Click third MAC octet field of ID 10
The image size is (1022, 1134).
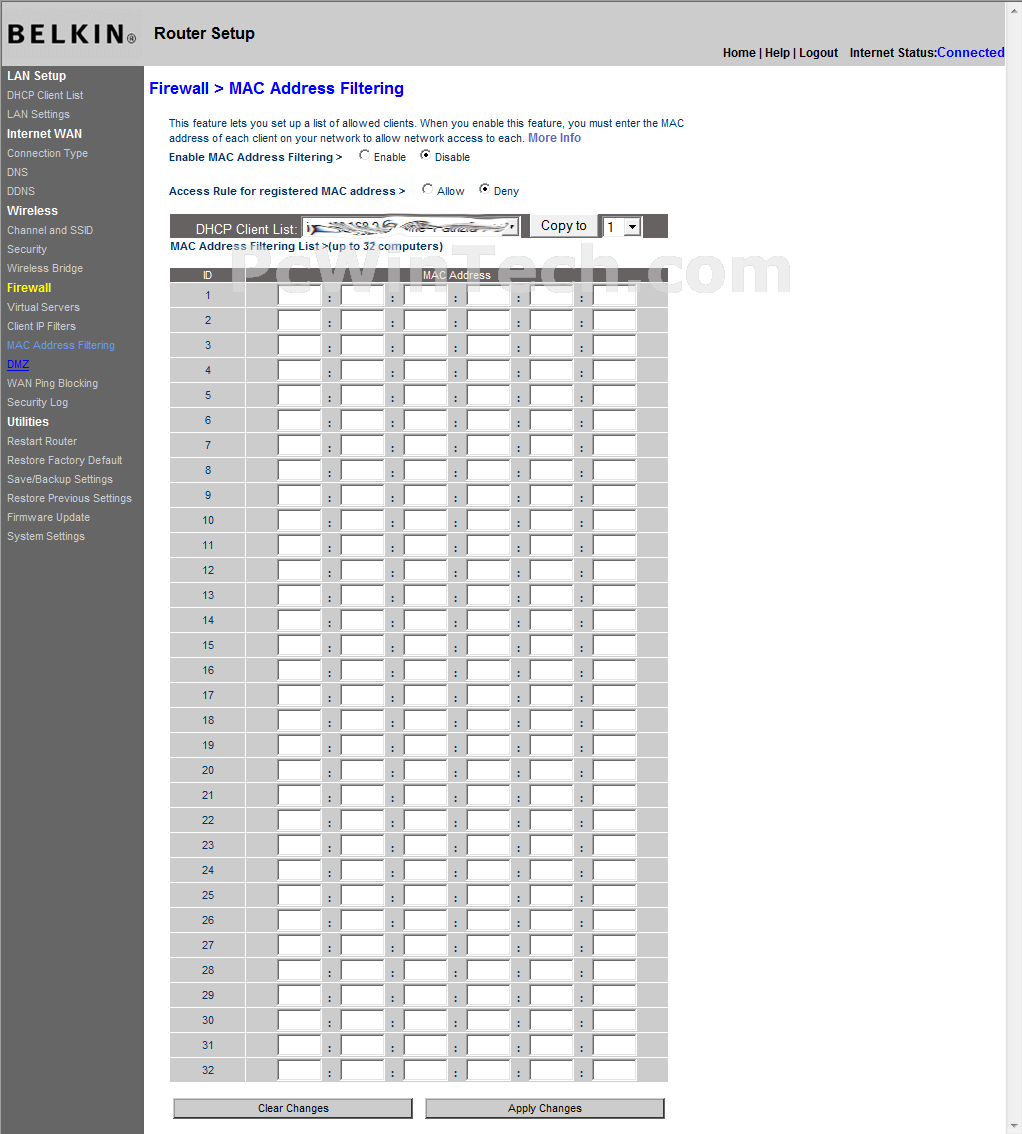[x=425, y=521]
